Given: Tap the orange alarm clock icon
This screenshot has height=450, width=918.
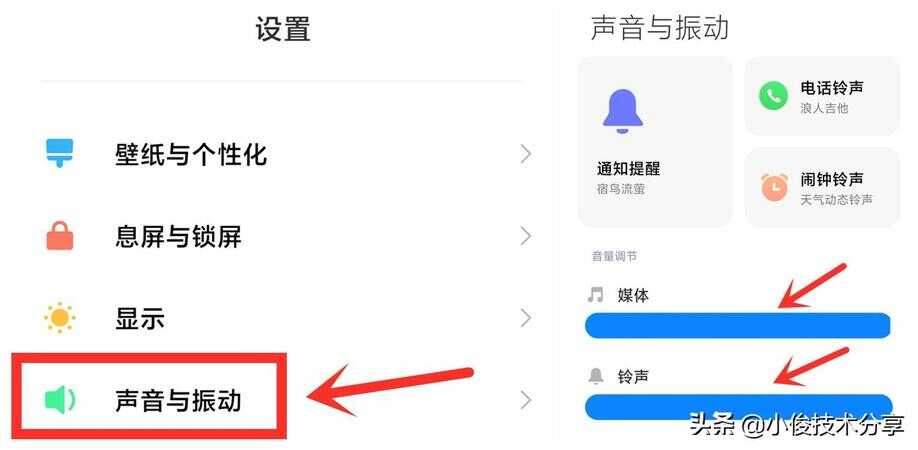Looking at the screenshot, I should [775, 187].
